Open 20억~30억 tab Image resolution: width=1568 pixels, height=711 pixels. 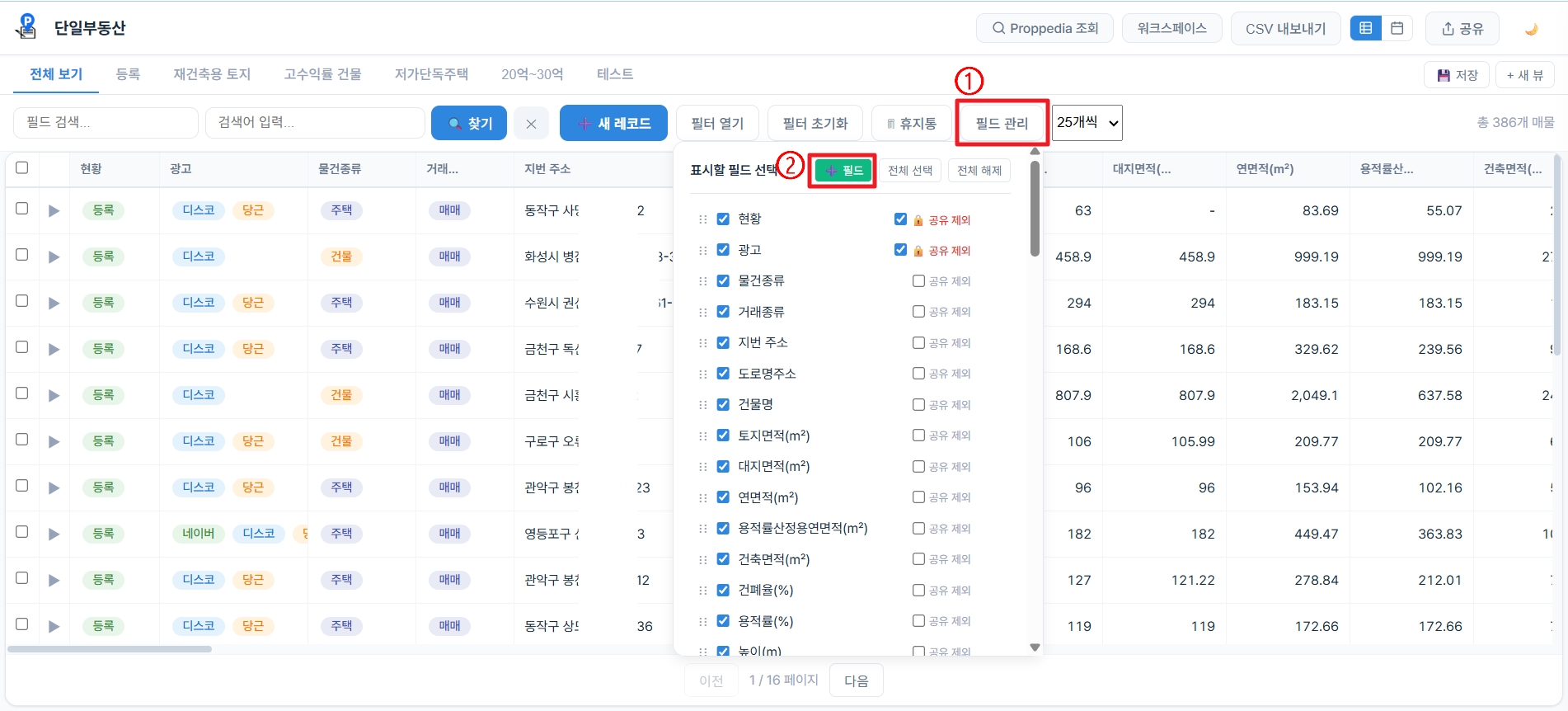[533, 74]
